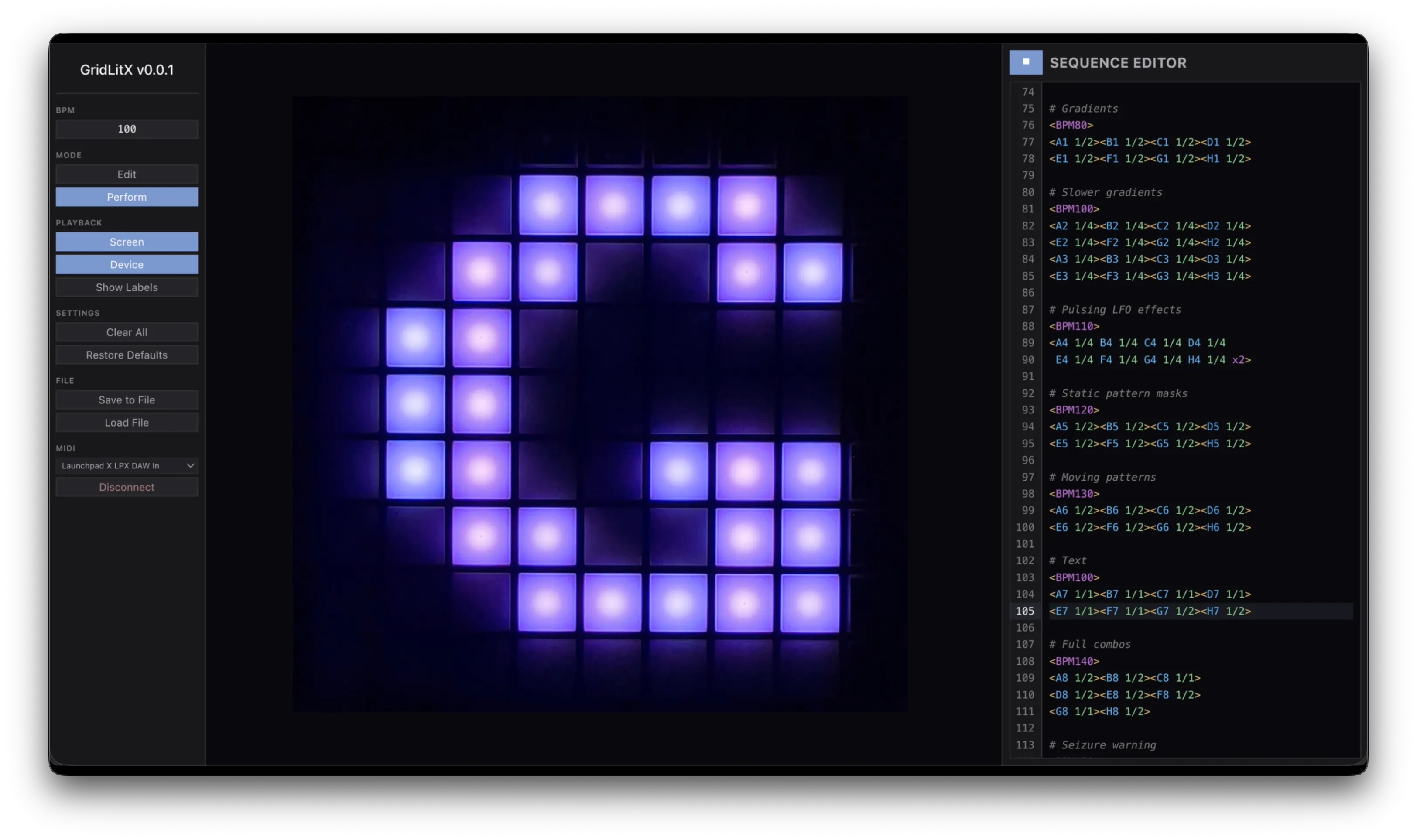Click line 82 starting with <A2 1/4>

tap(1149, 225)
